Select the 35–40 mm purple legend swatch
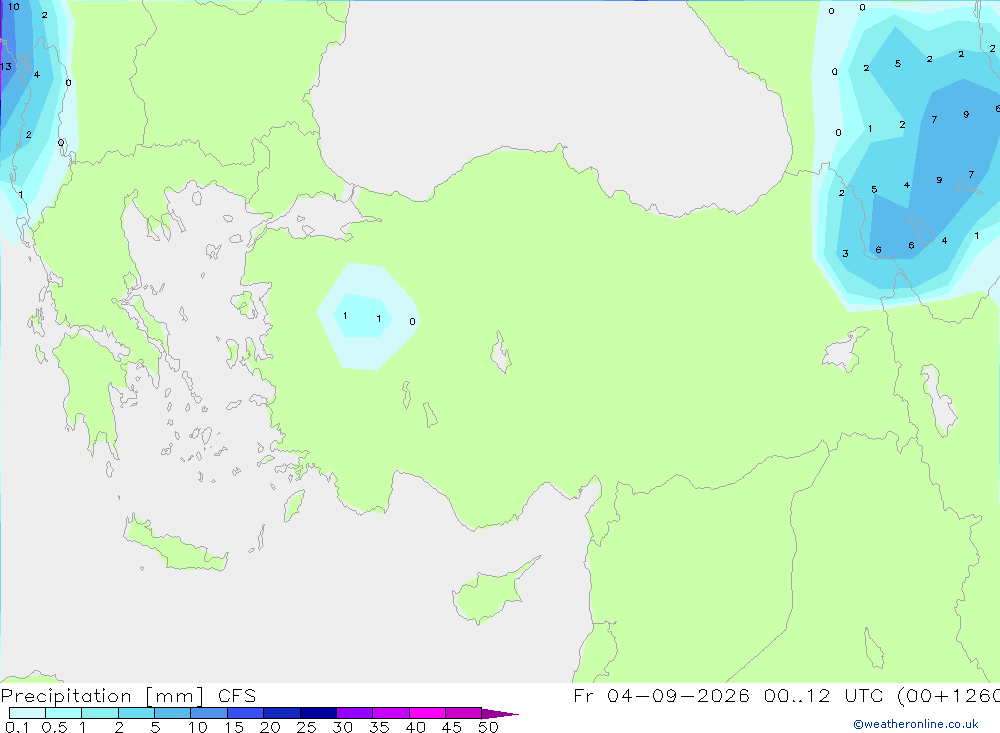The width and height of the screenshot is (1000, 733). [x=390, y=713]
